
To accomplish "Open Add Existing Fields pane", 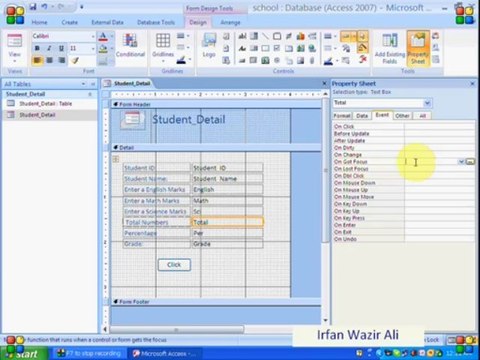I will pos(390,48).
